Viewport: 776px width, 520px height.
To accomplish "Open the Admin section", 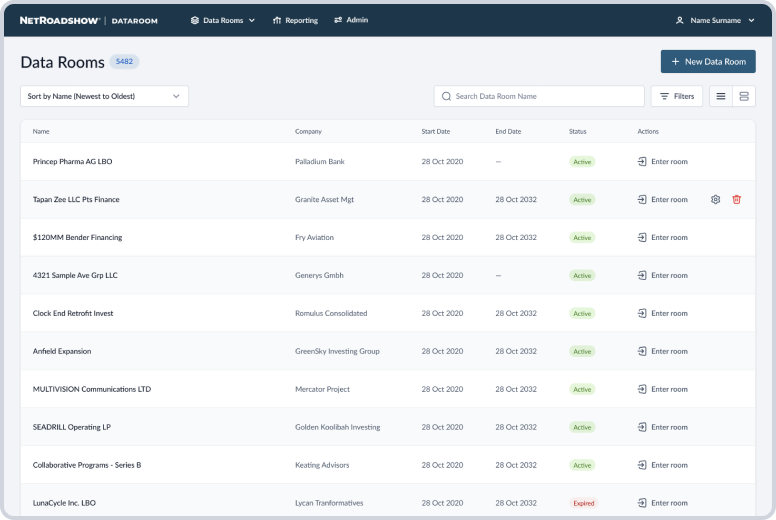I will coord(351,20).
